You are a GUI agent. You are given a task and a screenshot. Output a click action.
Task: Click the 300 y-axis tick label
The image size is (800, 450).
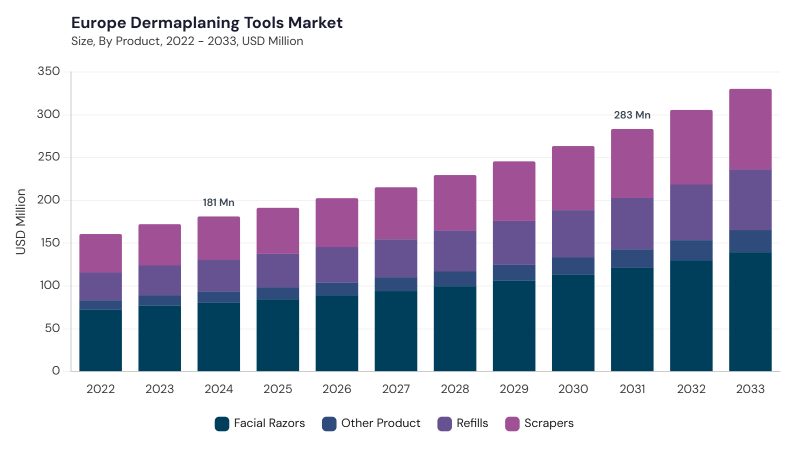coord(48,114)
